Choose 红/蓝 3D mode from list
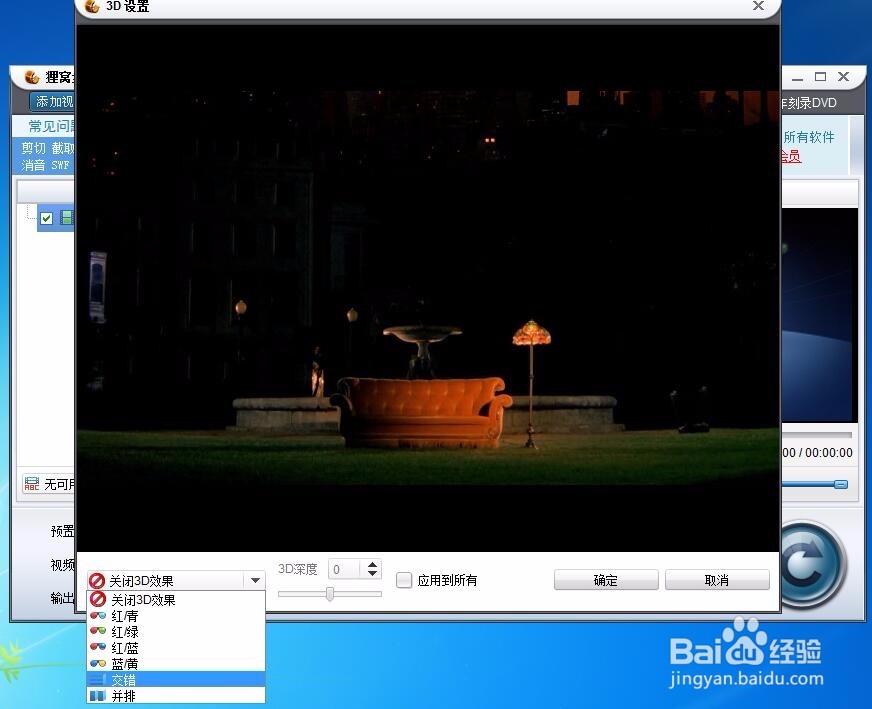 (176, 648)
